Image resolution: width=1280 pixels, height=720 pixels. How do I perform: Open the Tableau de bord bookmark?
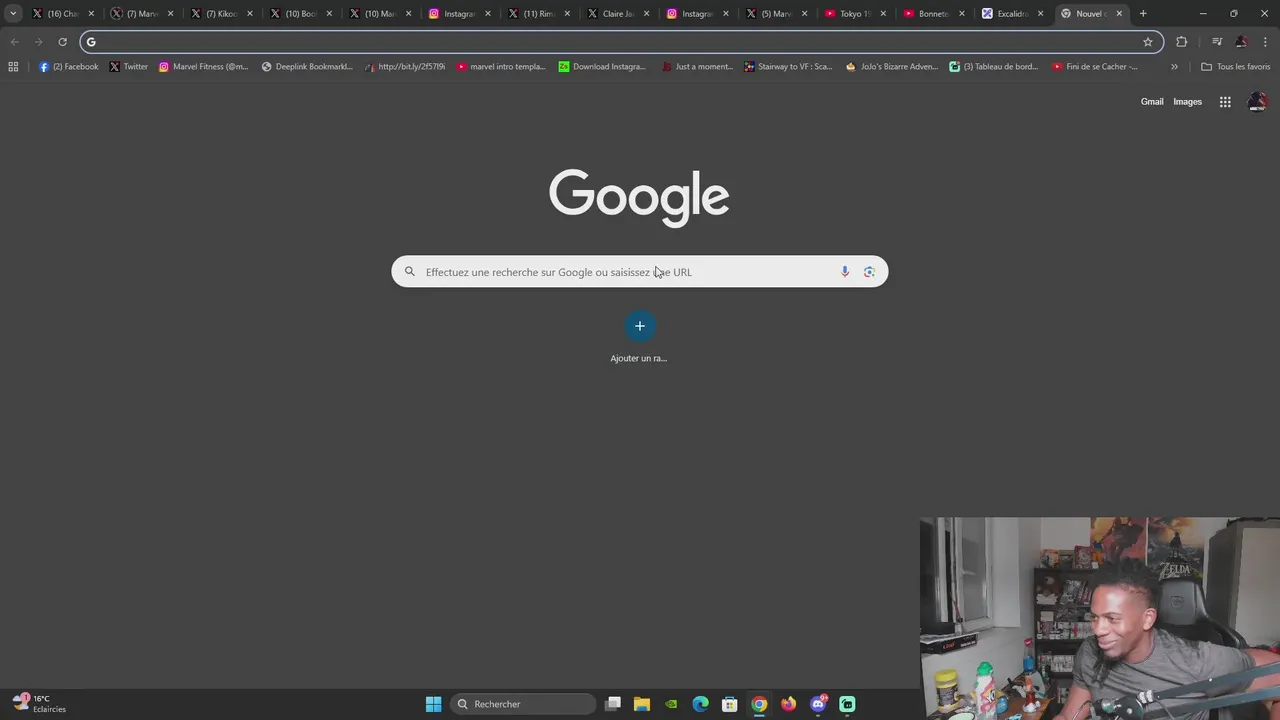[994, 67]
